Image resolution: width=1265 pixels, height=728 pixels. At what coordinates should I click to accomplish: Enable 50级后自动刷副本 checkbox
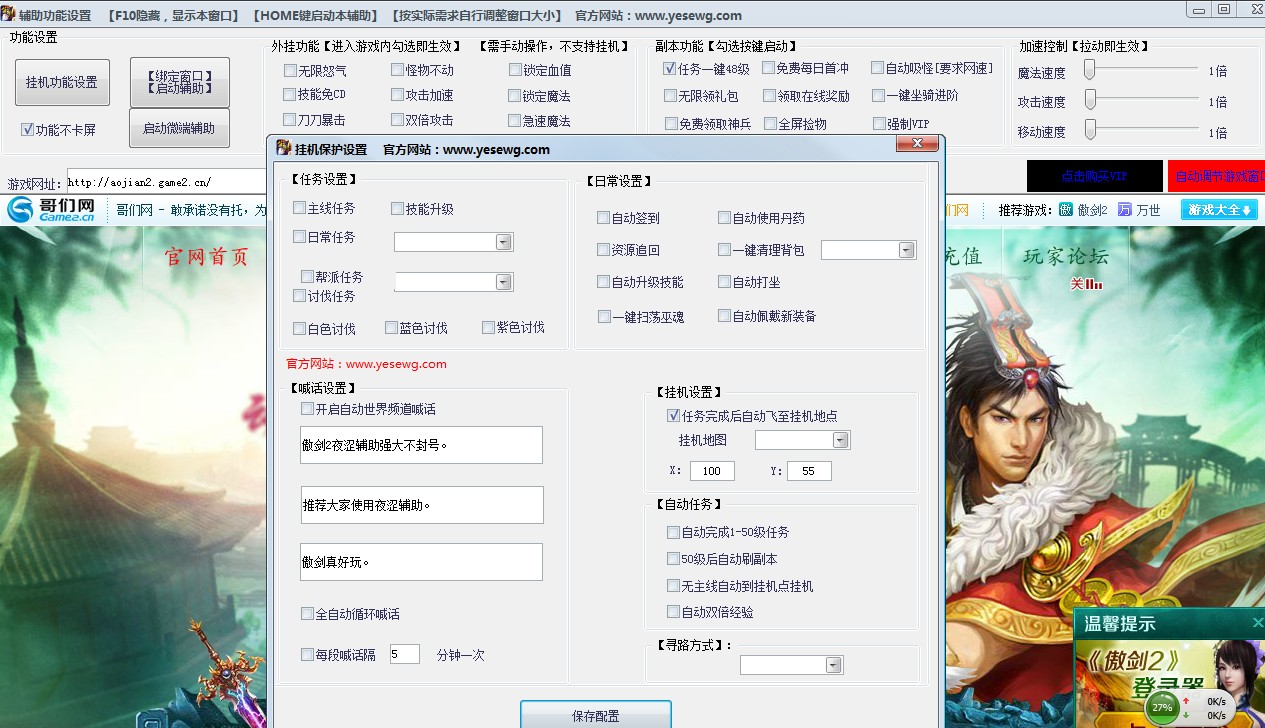(x=673, y=559)
